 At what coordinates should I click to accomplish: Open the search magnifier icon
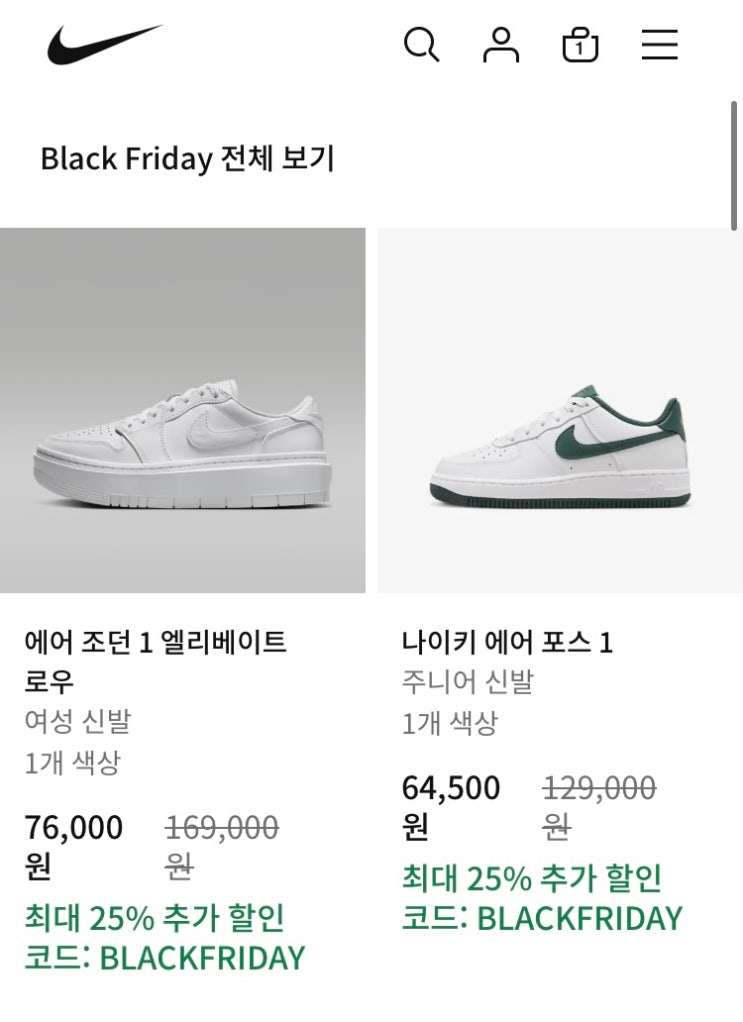(x=421, y=45)
